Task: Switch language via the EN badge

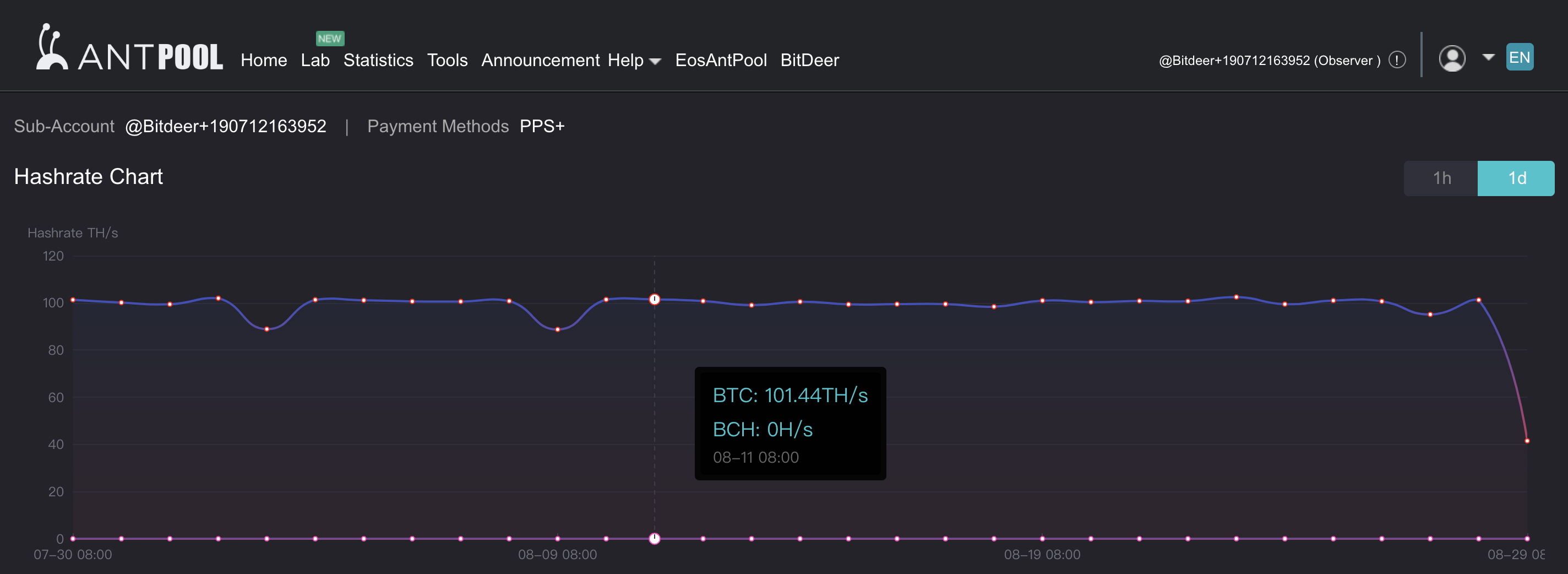Action: click(x=1518, y=57)
